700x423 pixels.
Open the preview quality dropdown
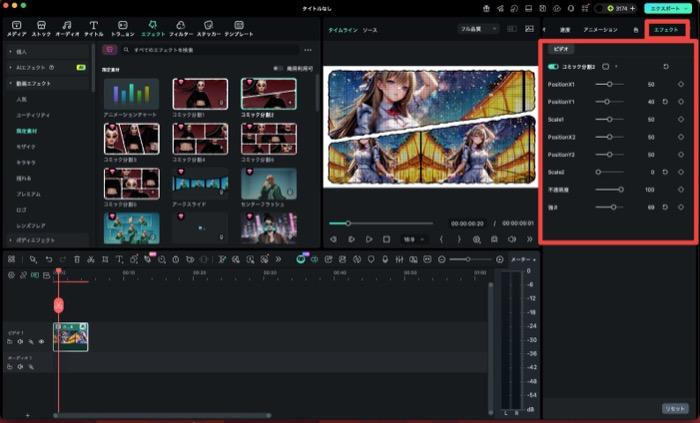click(x=478, y=29)
